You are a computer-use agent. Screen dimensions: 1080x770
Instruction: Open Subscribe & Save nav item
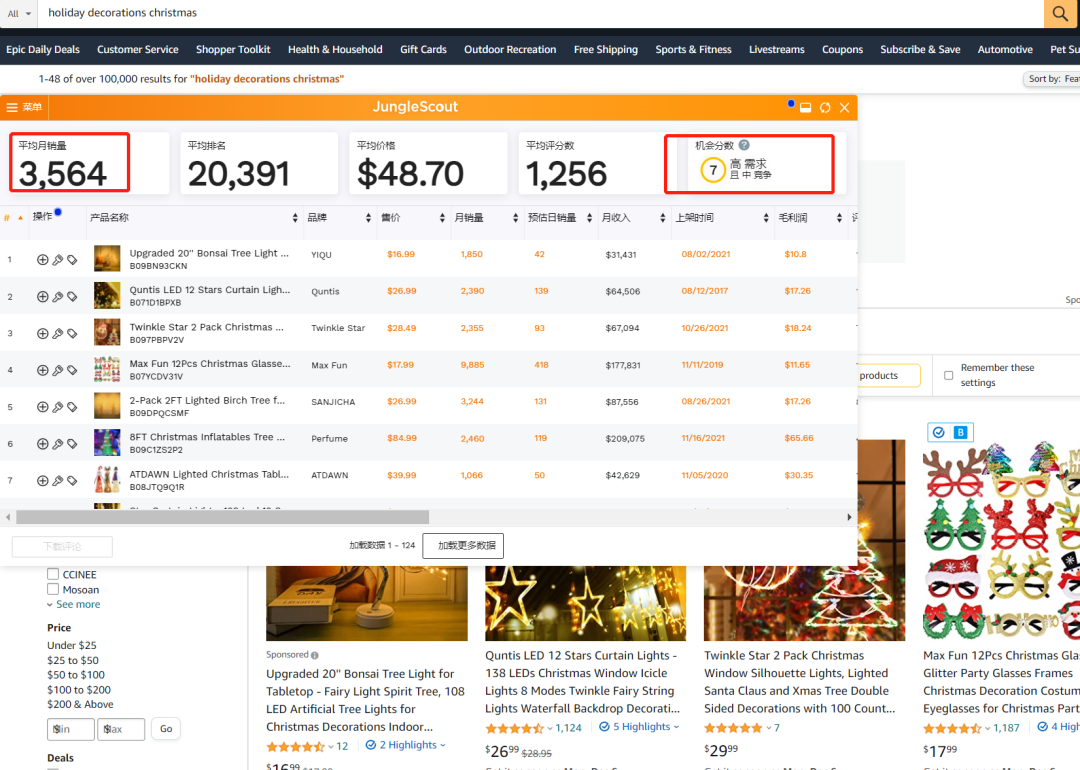click(x=920, y=50)
